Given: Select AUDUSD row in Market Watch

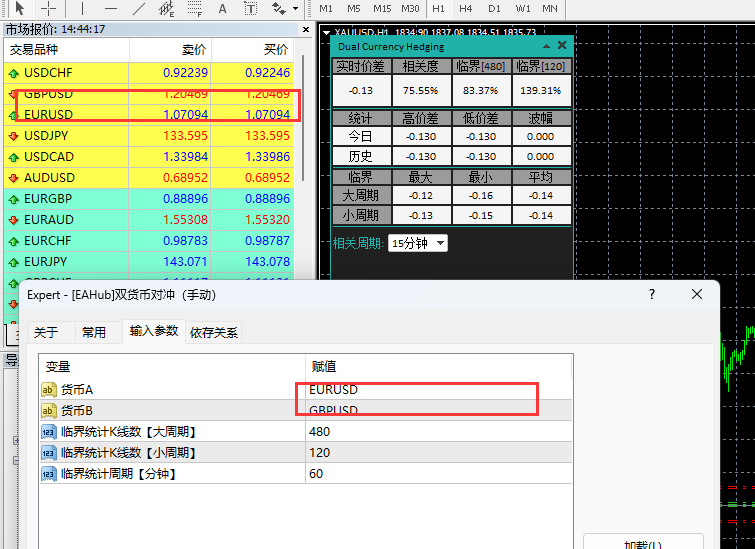Looking at the screenshot, I should pyautogui.click(x=149, y=178).
